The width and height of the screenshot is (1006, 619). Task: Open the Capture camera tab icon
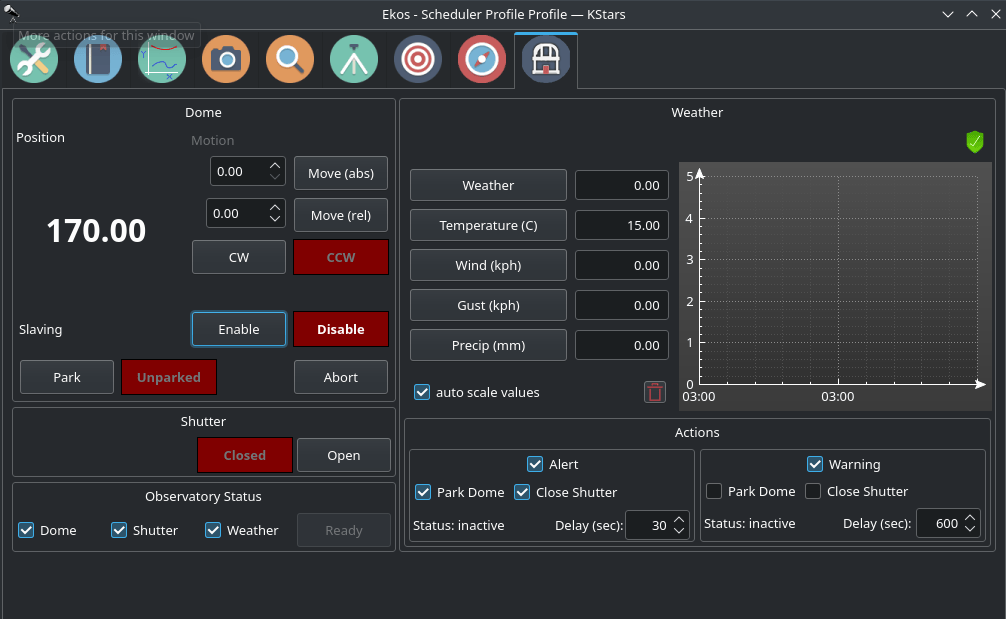(226, 60)
